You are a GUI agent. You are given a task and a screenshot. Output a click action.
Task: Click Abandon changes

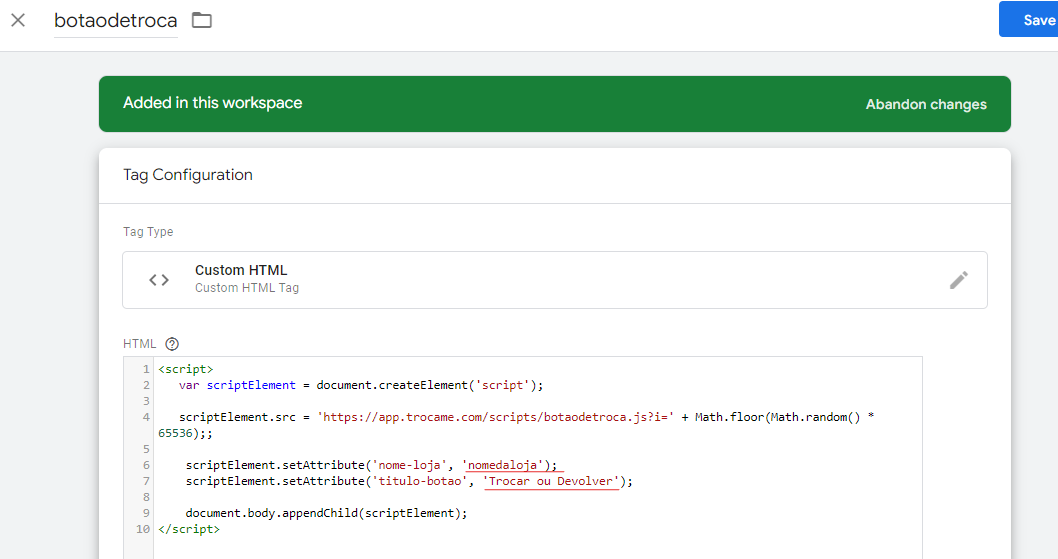926,105
